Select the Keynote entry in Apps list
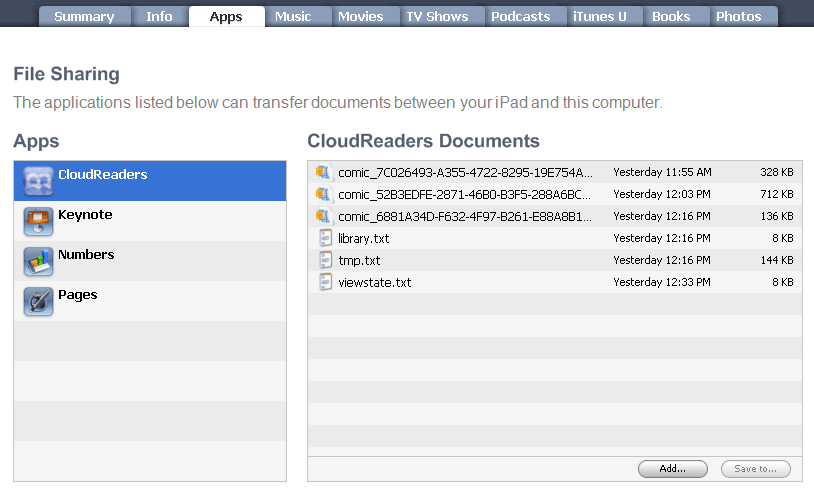 [150, 221]
